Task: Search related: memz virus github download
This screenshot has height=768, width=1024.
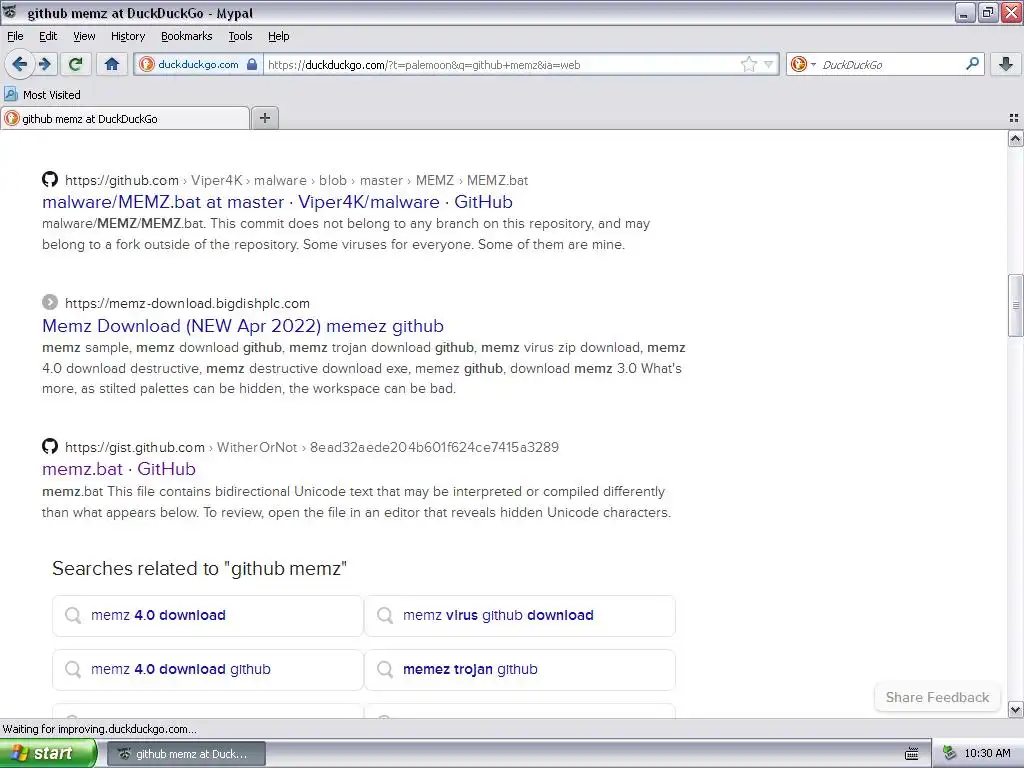Action: point(520,615)
